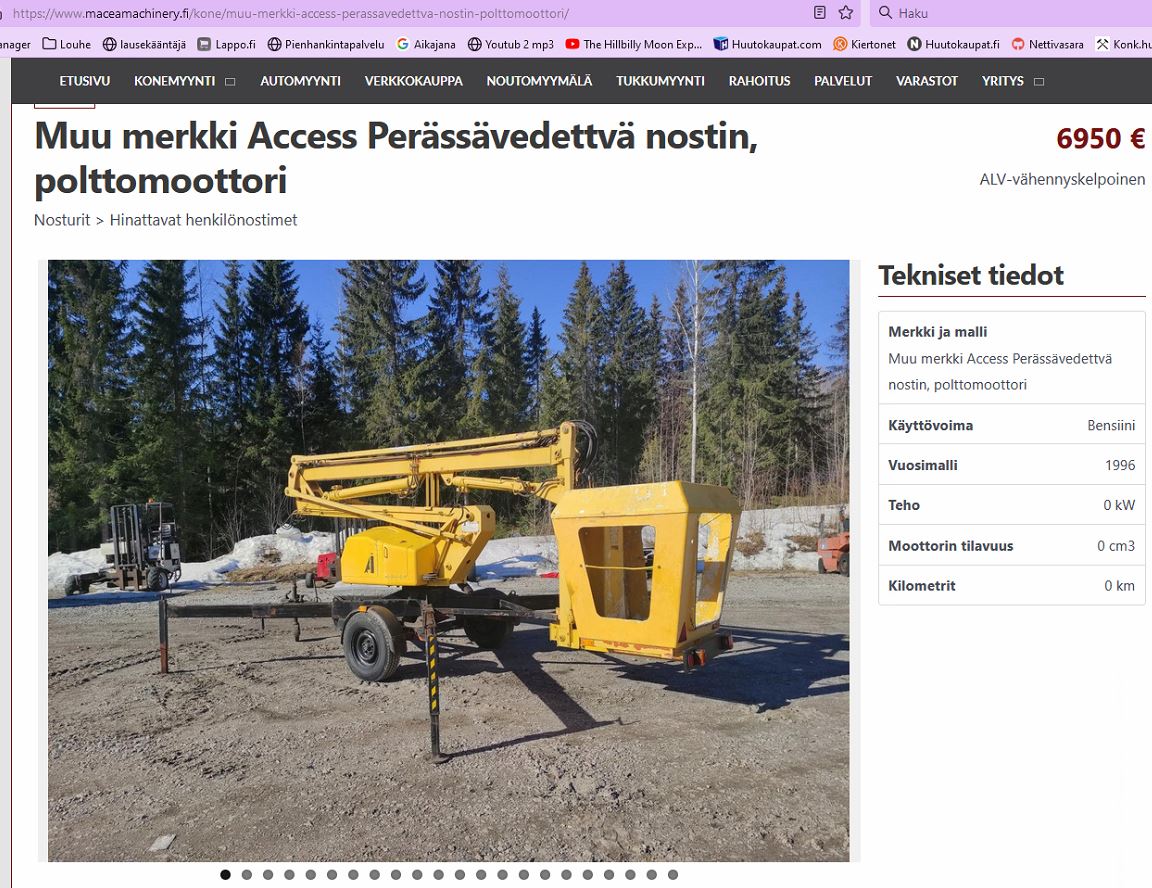This screenshot has height=888, width=1152.
Task: Select last image carousel dot
Action: coord(673,875)
